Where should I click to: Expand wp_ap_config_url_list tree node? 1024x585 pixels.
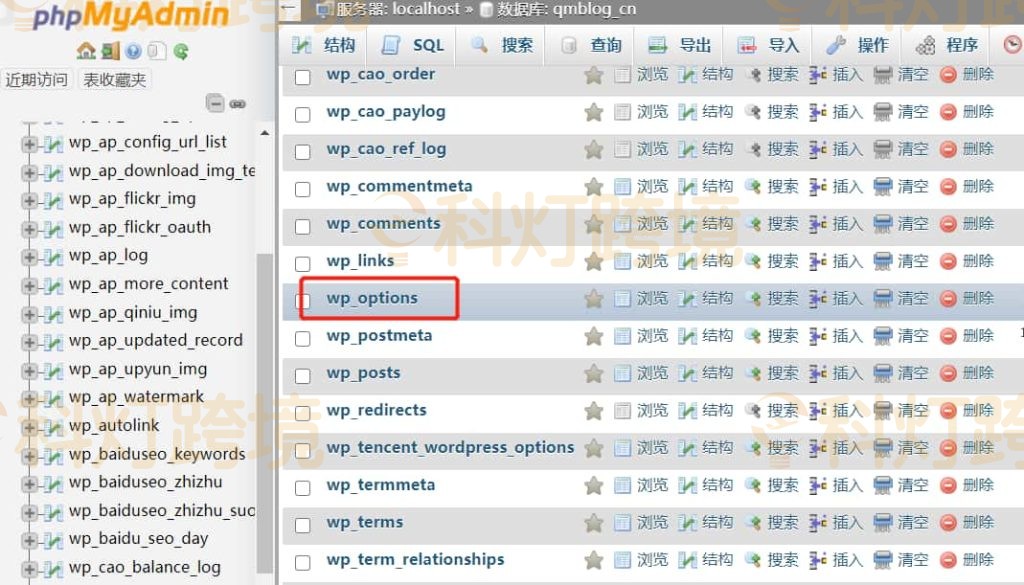pyautogui.click(x=29, y=144)
